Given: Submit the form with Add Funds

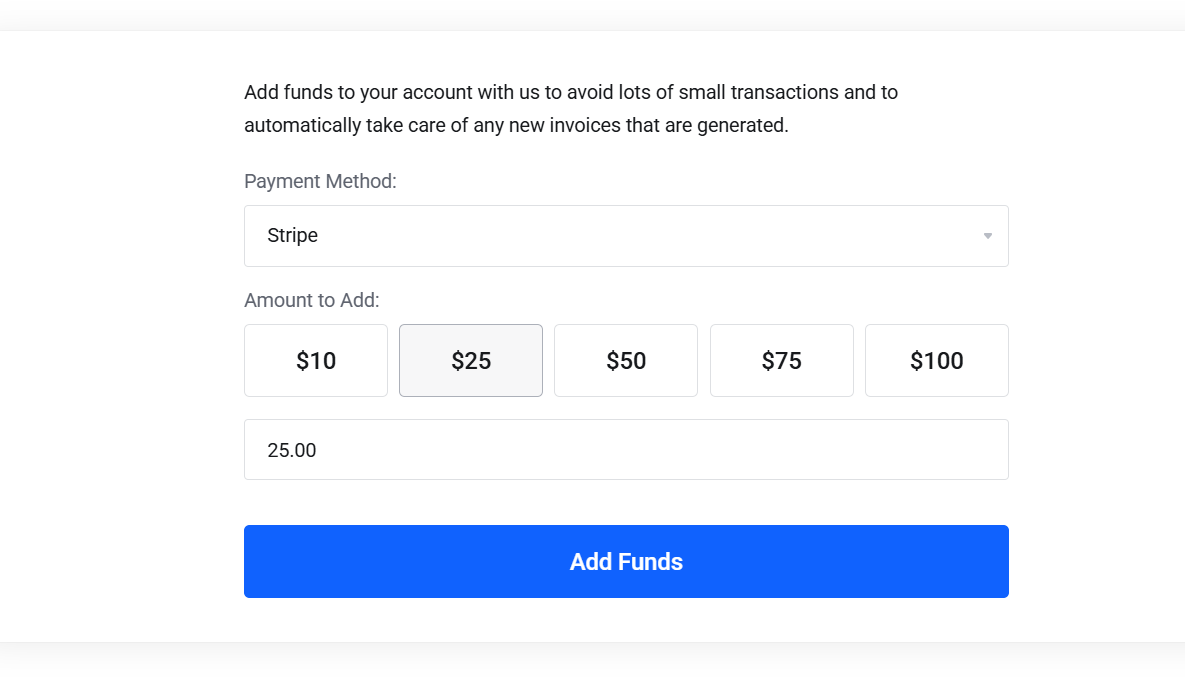Looking at the screenshot, I should [626, 561].
